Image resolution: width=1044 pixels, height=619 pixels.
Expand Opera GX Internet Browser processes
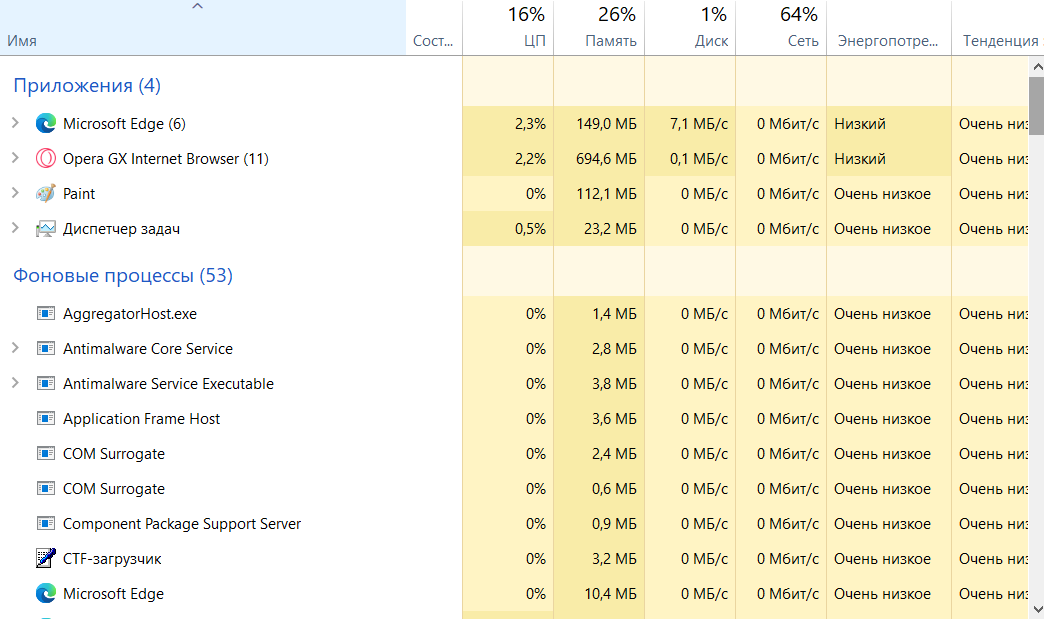click(15, 159)
